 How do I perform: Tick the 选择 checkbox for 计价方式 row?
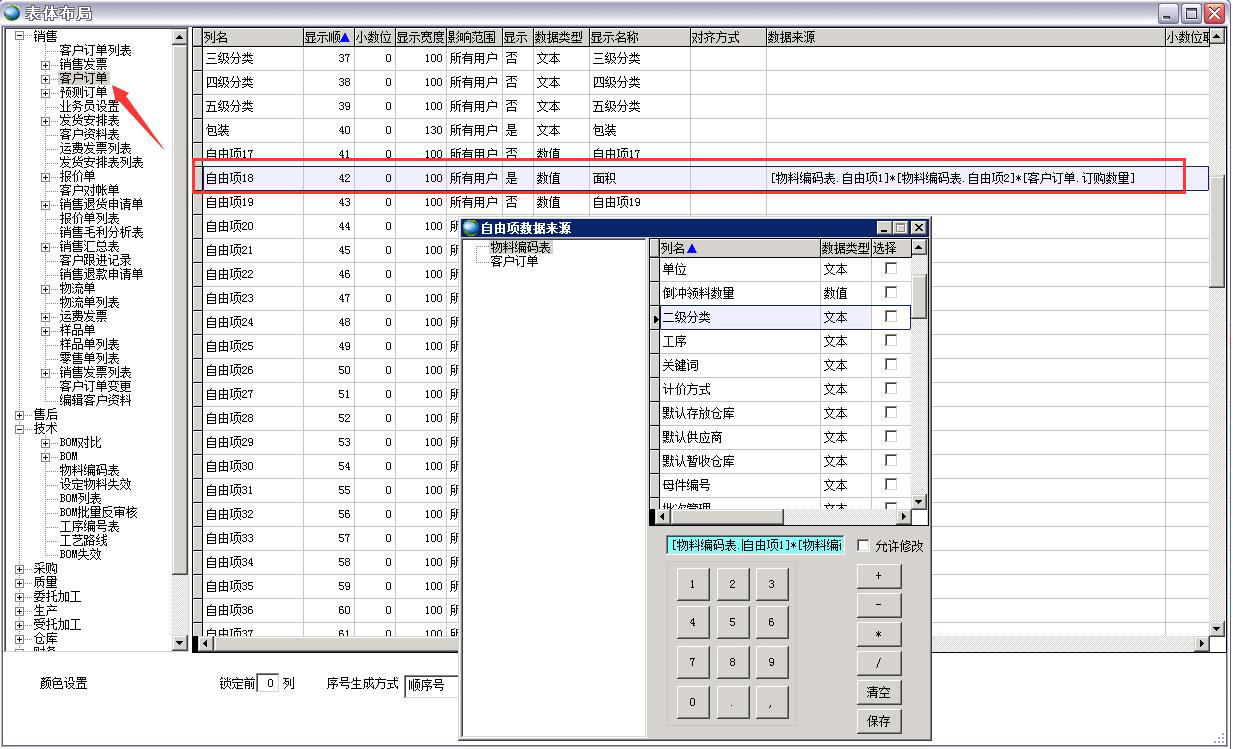pyautogui.click(x=890, y=389)
